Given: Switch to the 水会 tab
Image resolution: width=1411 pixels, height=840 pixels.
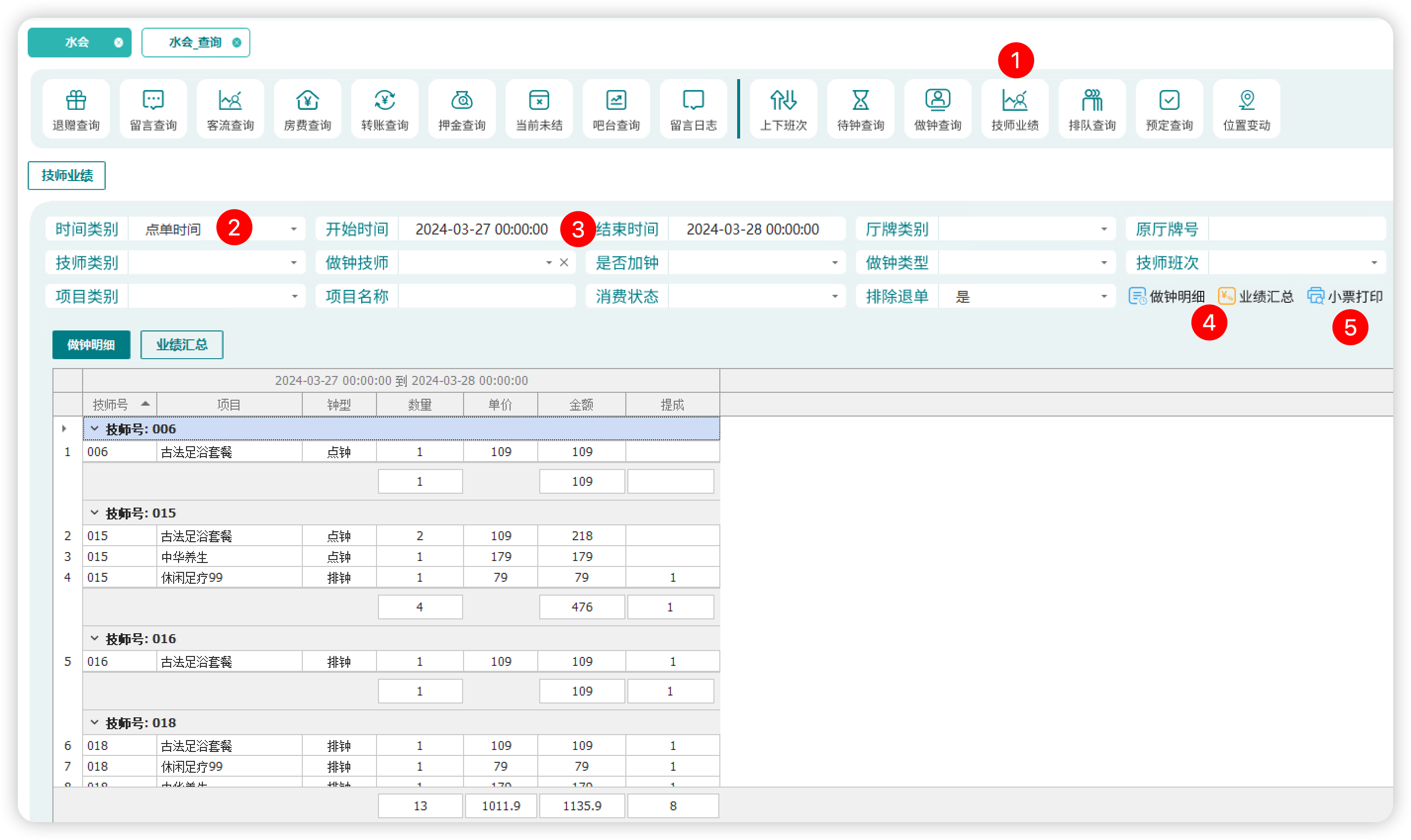Looking at the screenshot, I should tap(78, 43).
